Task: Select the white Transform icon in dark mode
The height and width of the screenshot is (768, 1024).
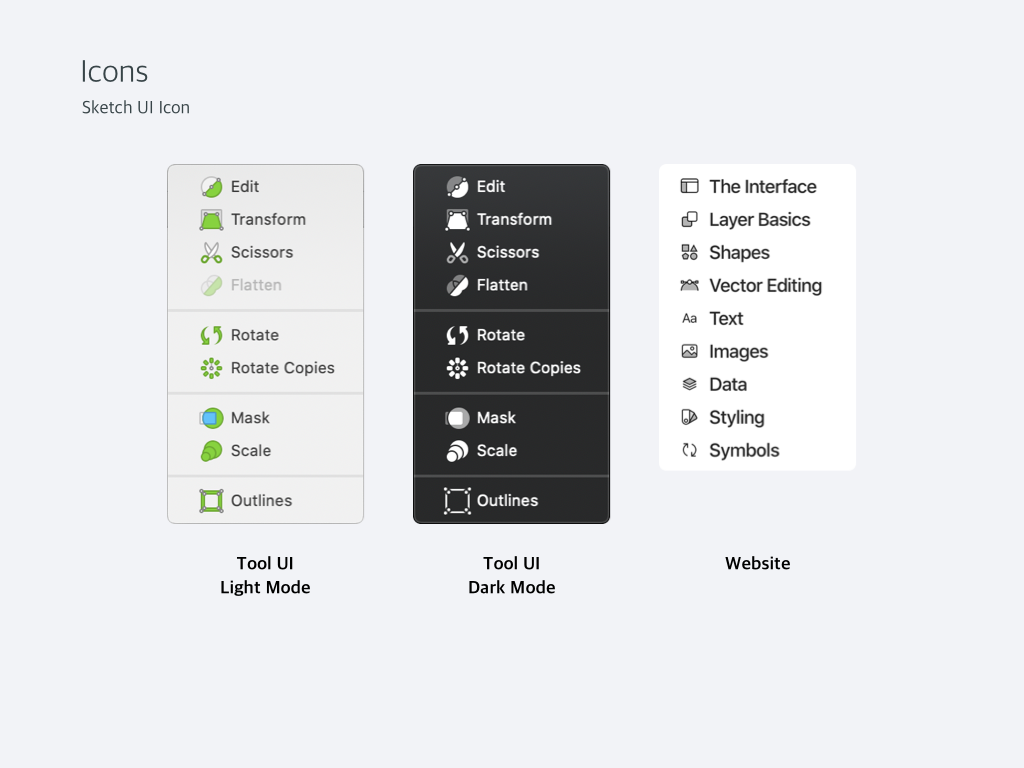Action: point(457,220)
